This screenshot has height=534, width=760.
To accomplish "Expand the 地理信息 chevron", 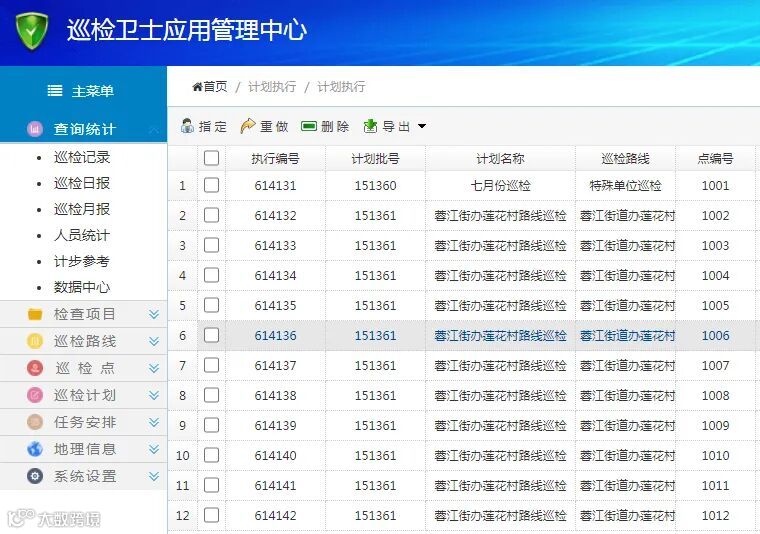I will [x=154, y=449].
